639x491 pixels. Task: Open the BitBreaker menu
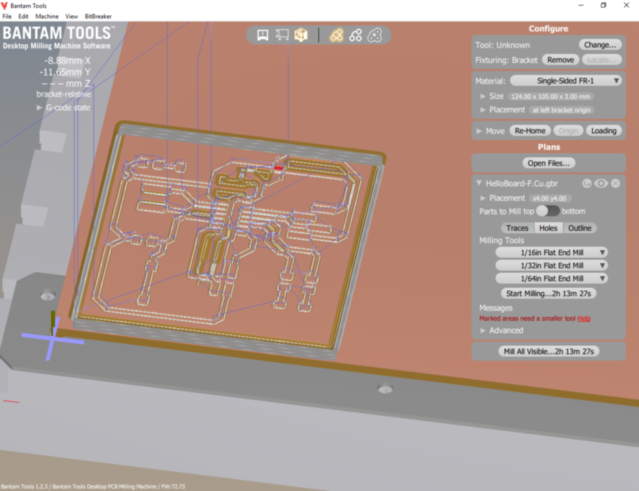tap(98, 16)
